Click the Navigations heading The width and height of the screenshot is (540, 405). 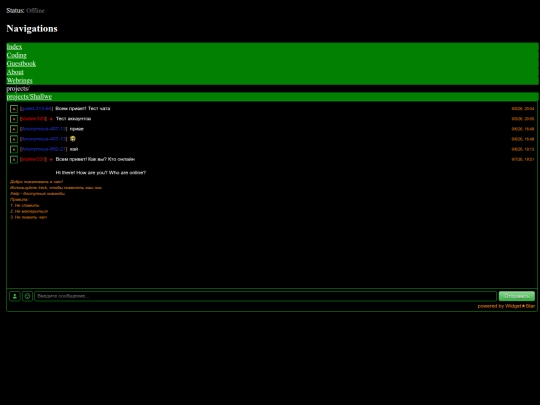[x=32, y=29]
